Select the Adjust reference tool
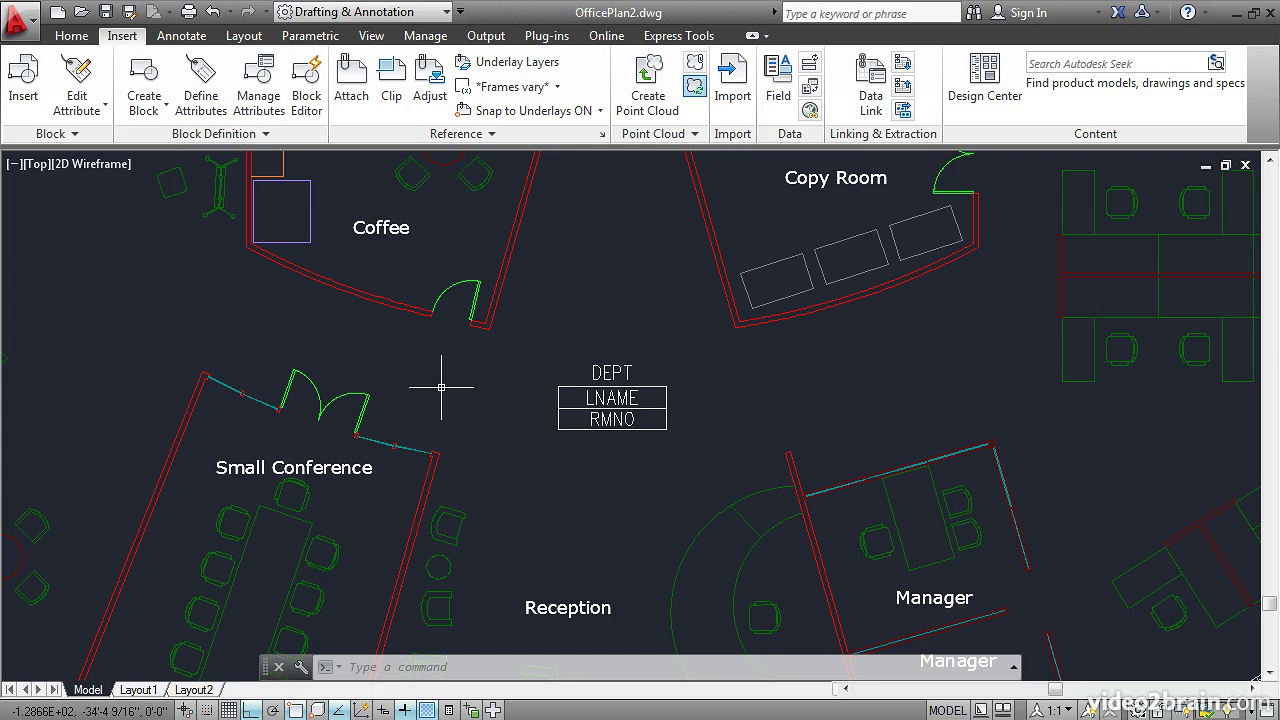The height and width of the screenshot is (720, 1280). (430, 80)
